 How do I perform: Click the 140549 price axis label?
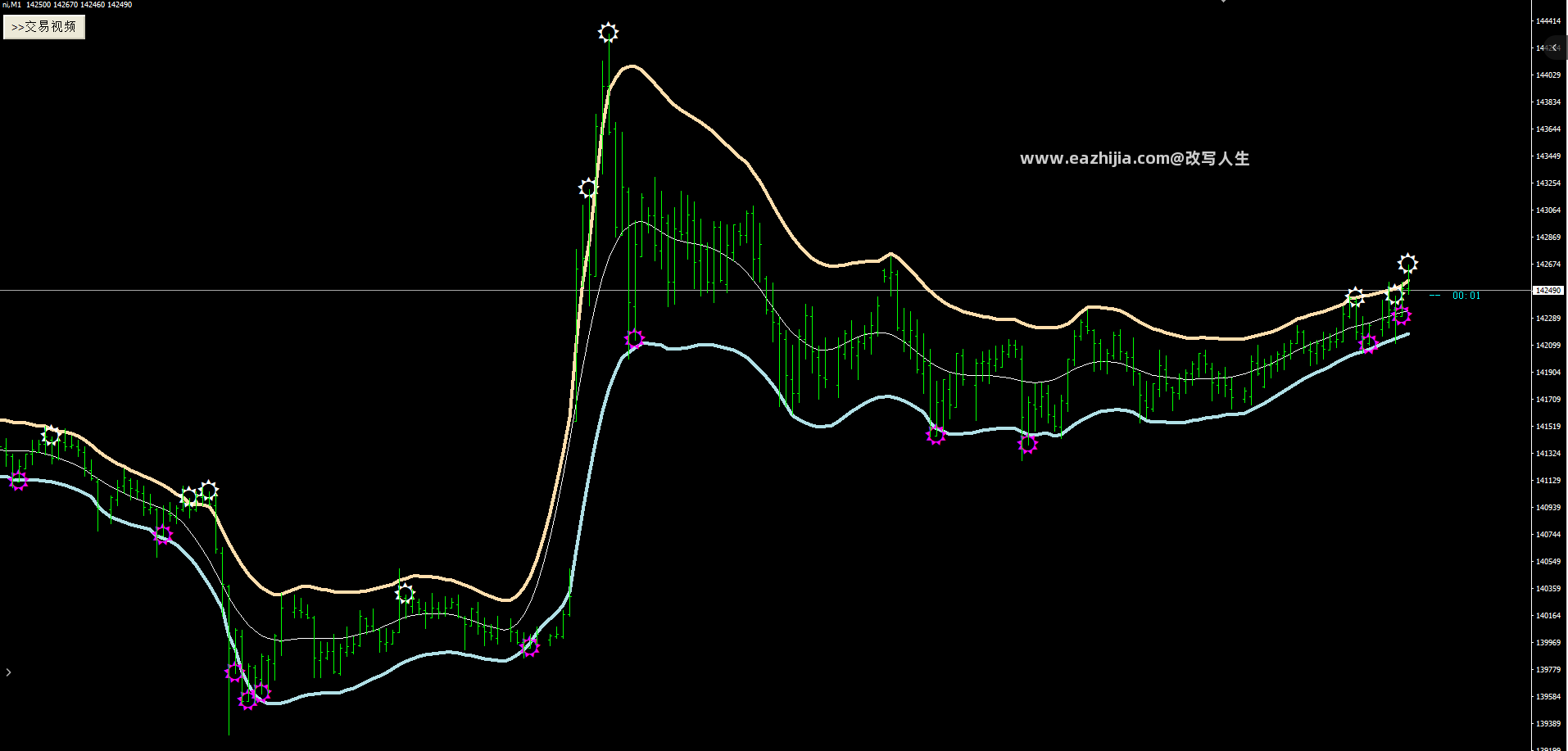click(x=1548, y=561)
